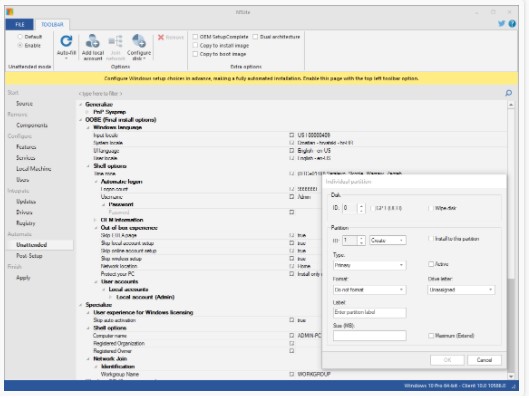Click the Join network icon
Screen dimensions: 529x398
[x=115, y=41]
